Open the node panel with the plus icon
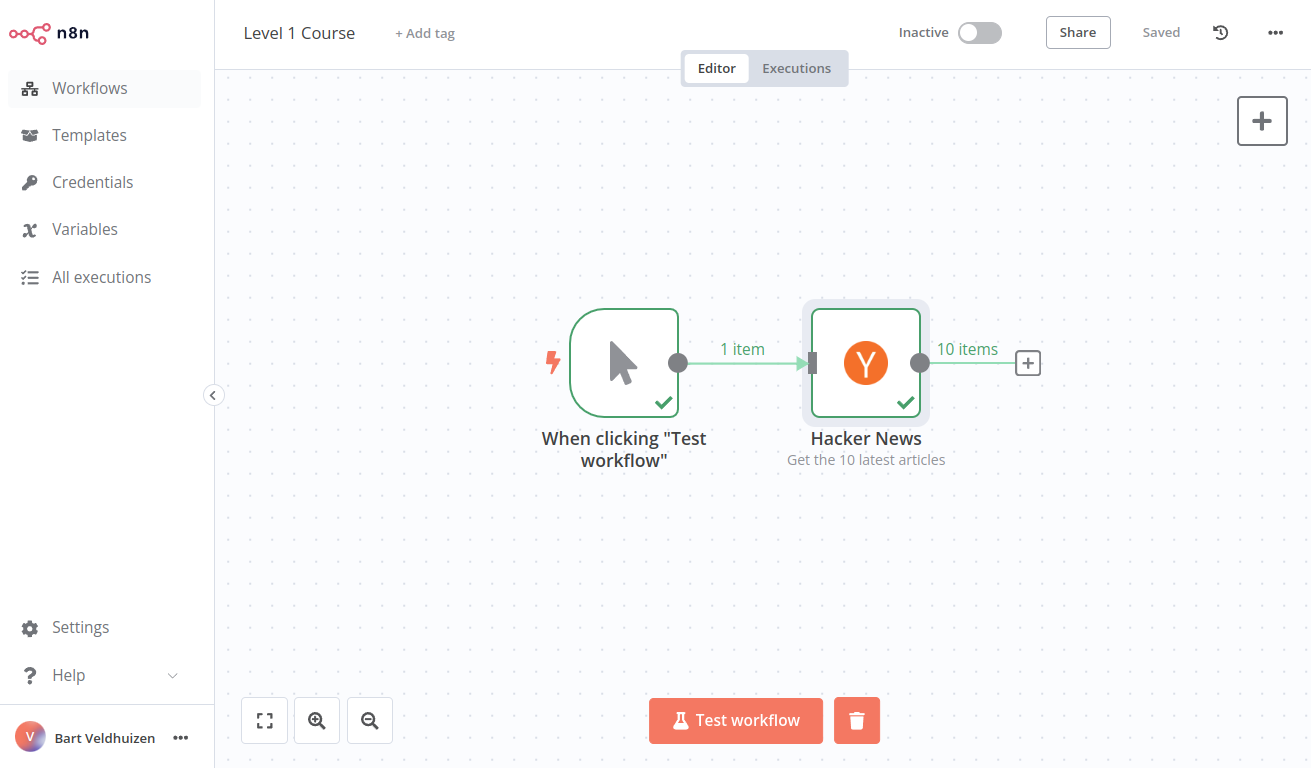 point(1261,120)
